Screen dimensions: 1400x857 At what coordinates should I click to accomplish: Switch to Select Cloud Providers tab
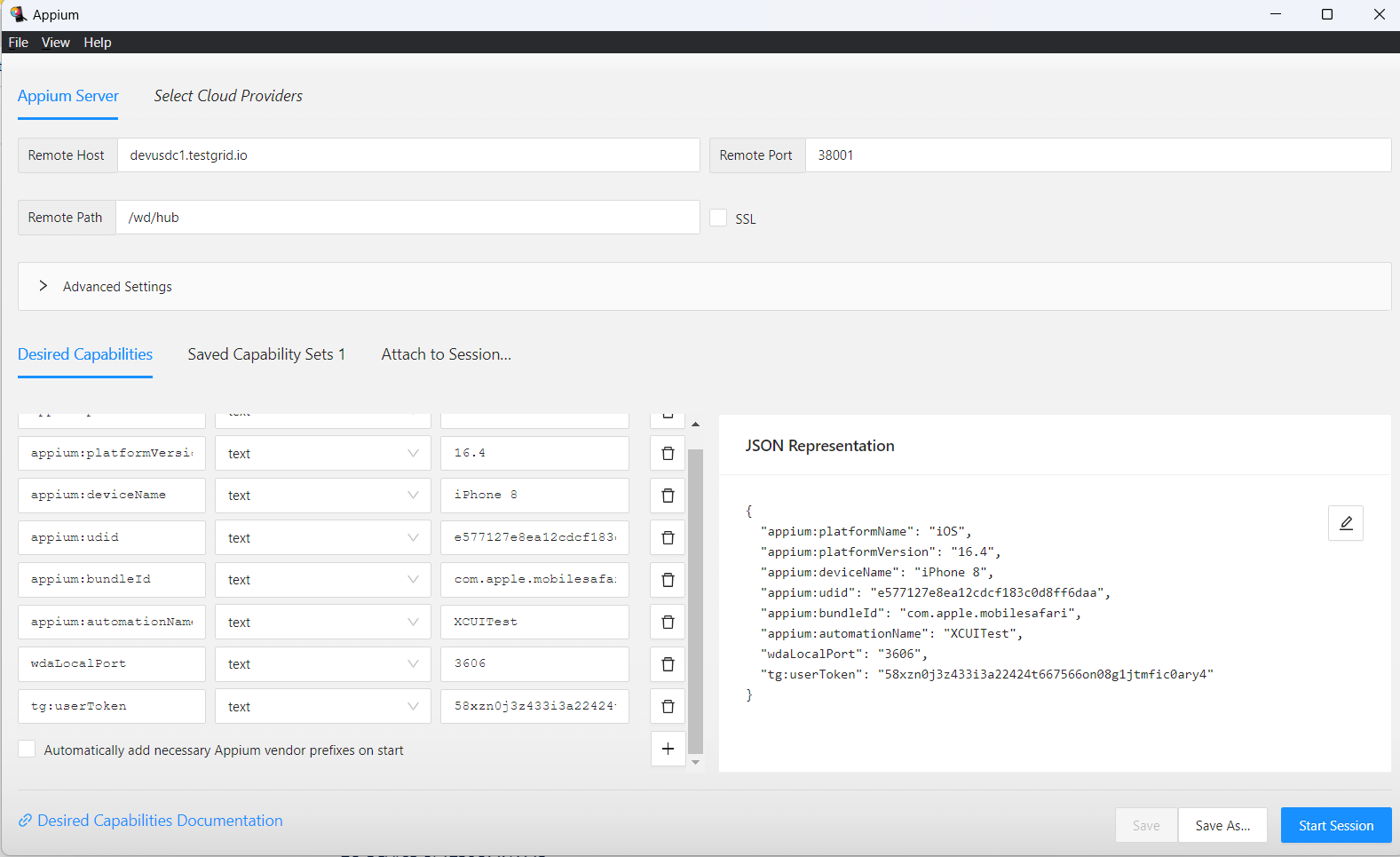[x=228, y=96]
